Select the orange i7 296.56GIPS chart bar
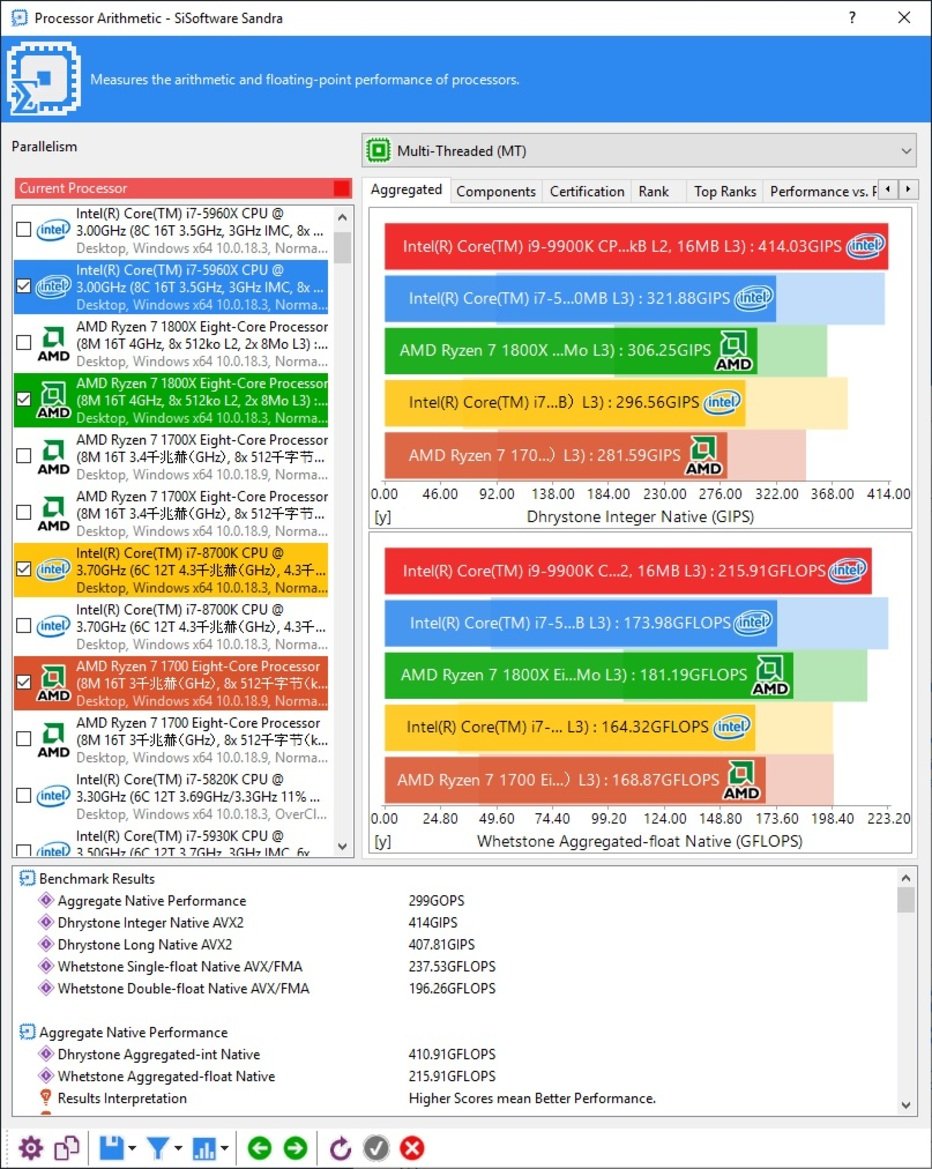932x1169 pixels. 564,403
